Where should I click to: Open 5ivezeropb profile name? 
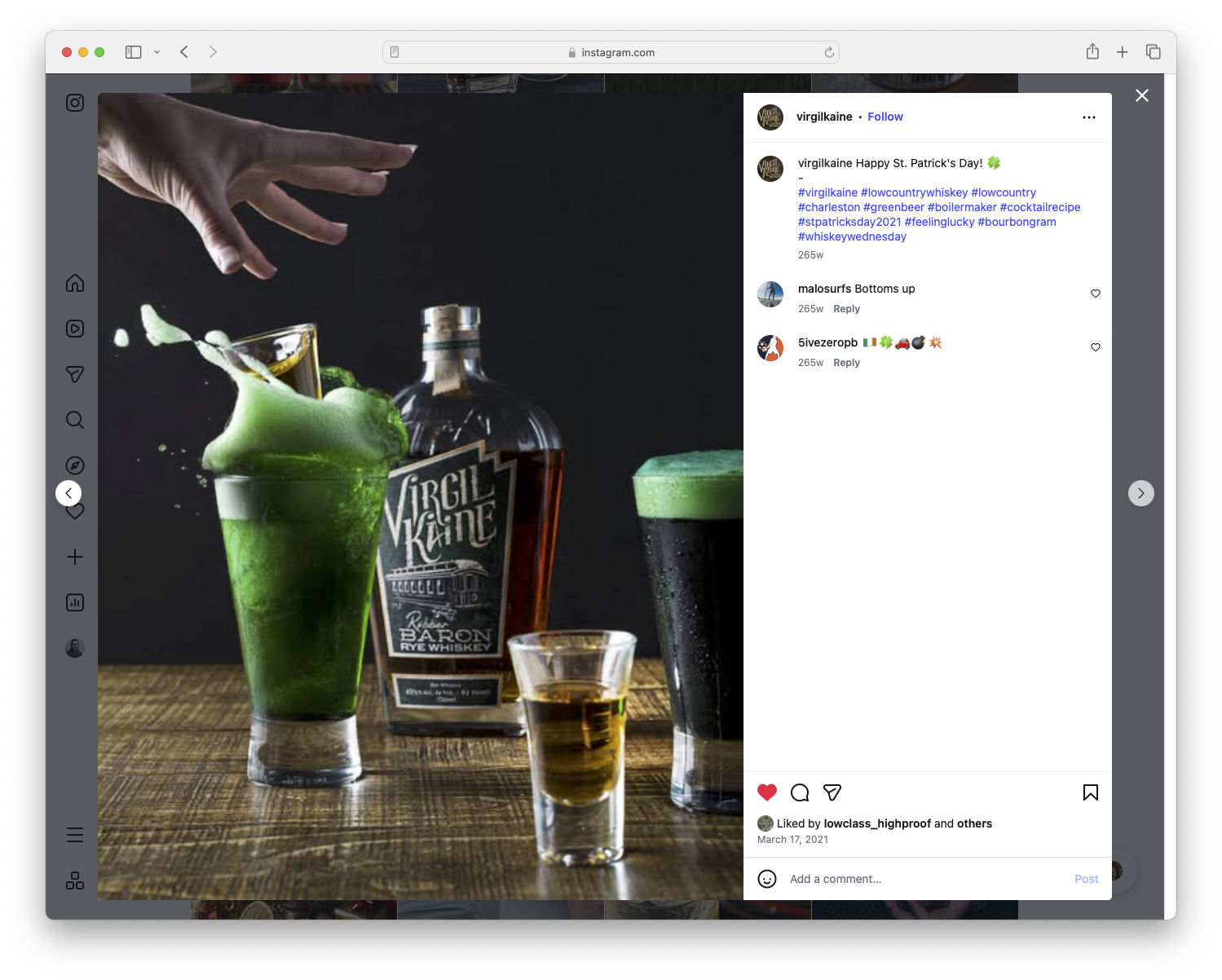coord(827,342)
